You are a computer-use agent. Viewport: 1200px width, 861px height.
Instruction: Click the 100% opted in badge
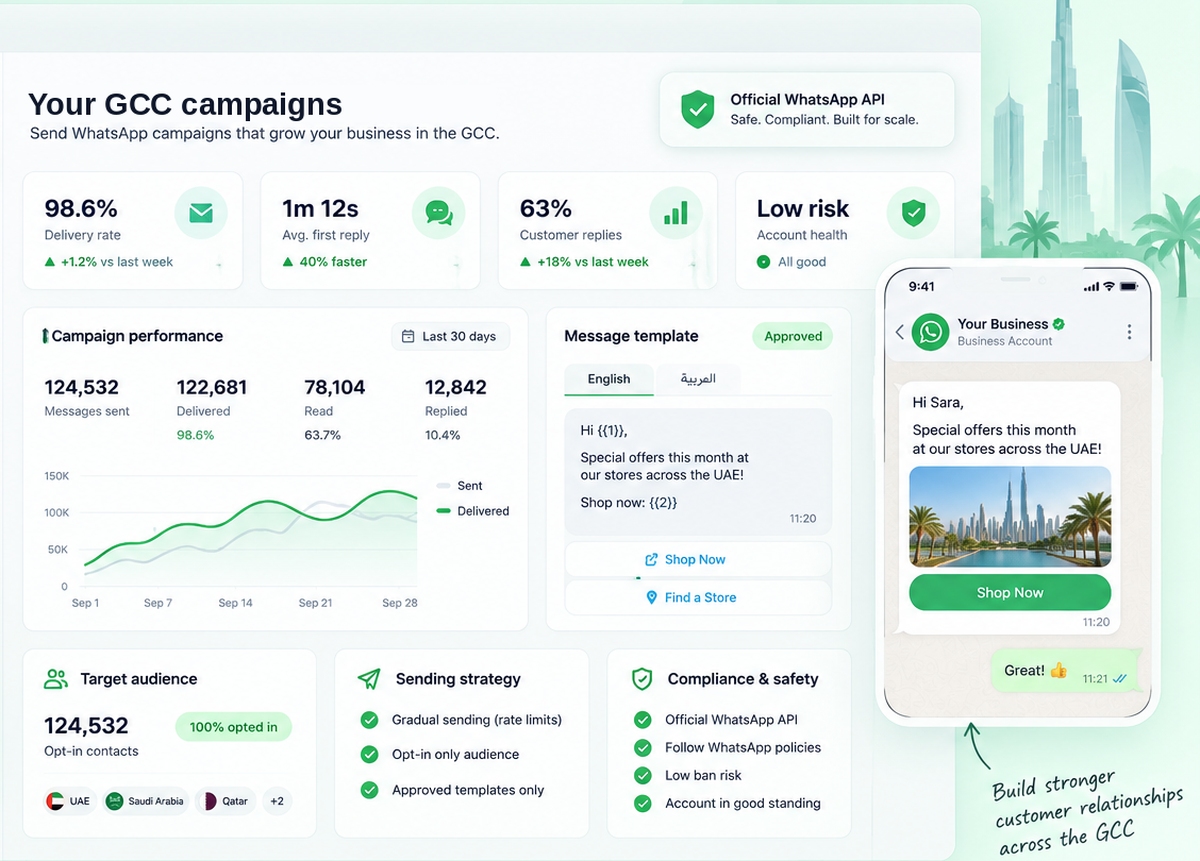click(x=233, y=727)
